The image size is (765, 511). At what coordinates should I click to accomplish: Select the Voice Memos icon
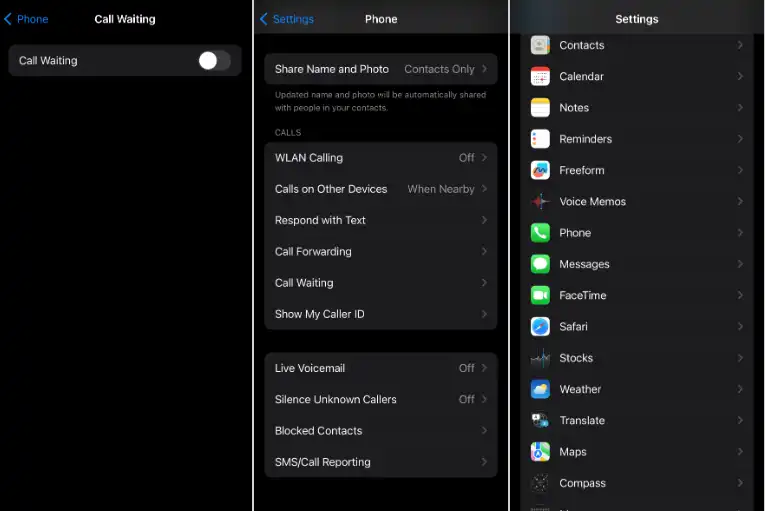[540, 201]
